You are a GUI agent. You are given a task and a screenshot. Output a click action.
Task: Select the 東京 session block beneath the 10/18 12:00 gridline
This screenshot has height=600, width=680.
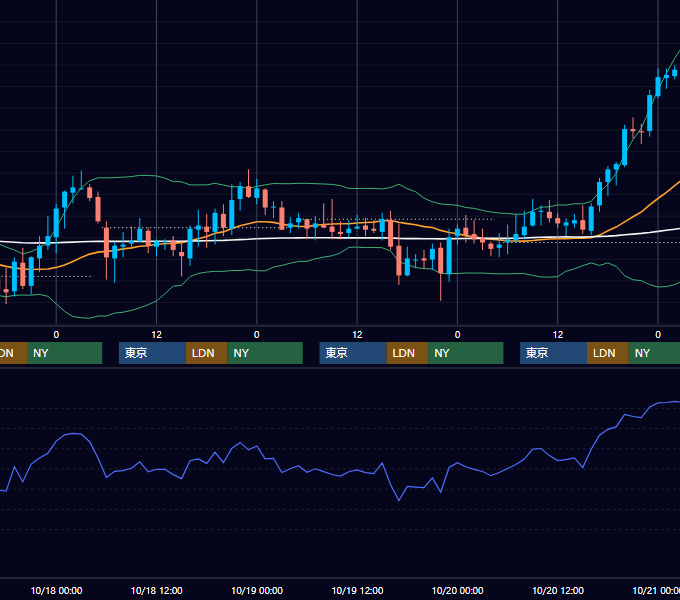152,353
